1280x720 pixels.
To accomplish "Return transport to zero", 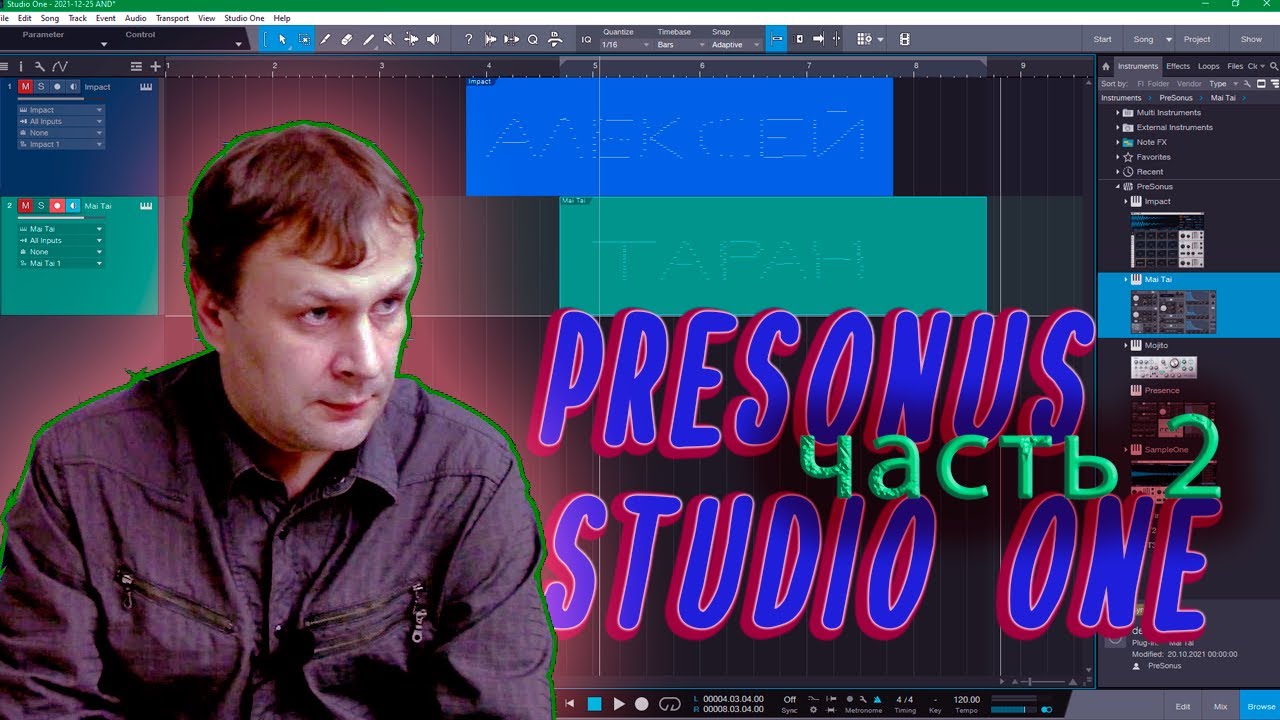I will click(571, 704).
